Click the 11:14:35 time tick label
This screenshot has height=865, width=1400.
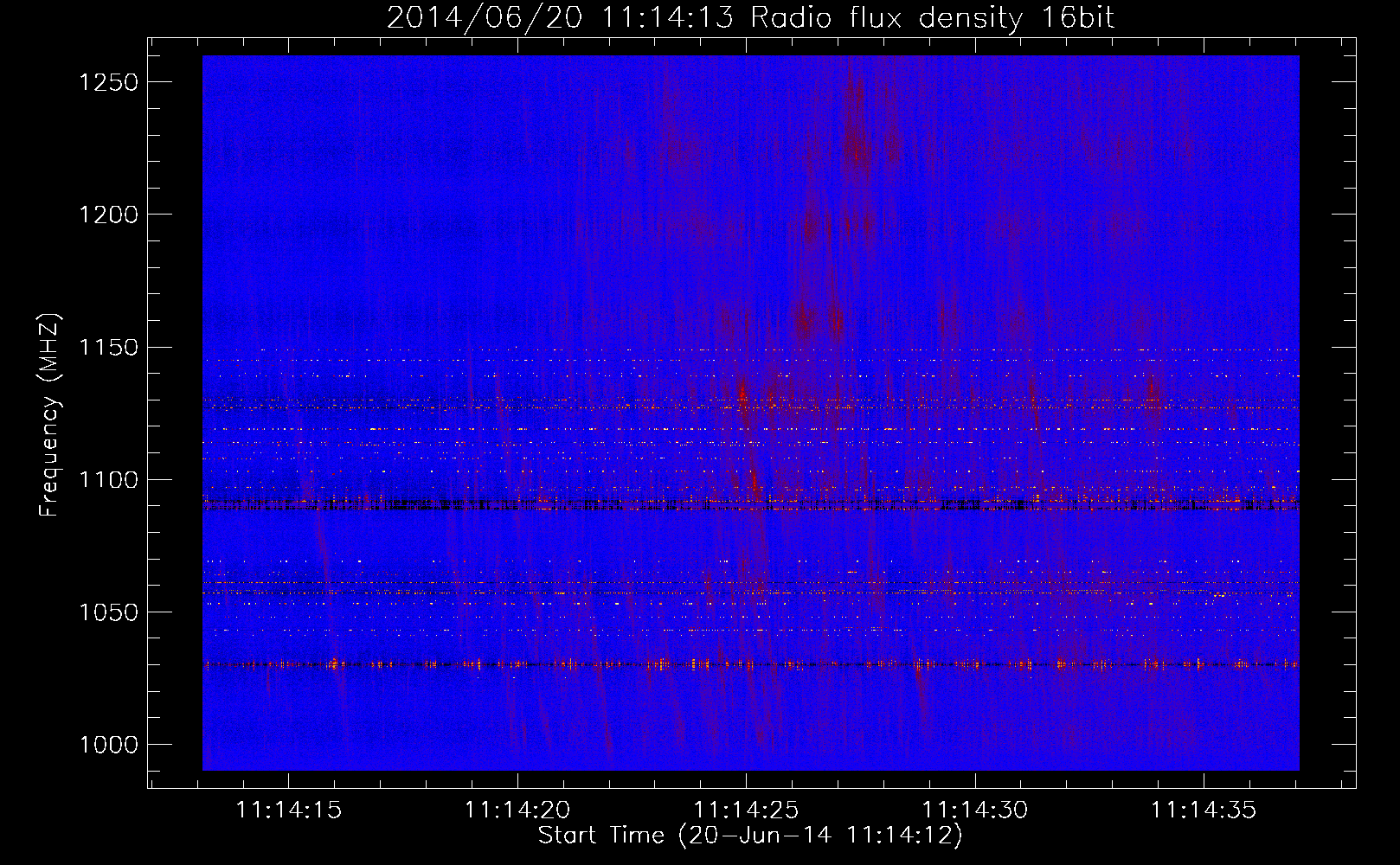[1204, 811]
